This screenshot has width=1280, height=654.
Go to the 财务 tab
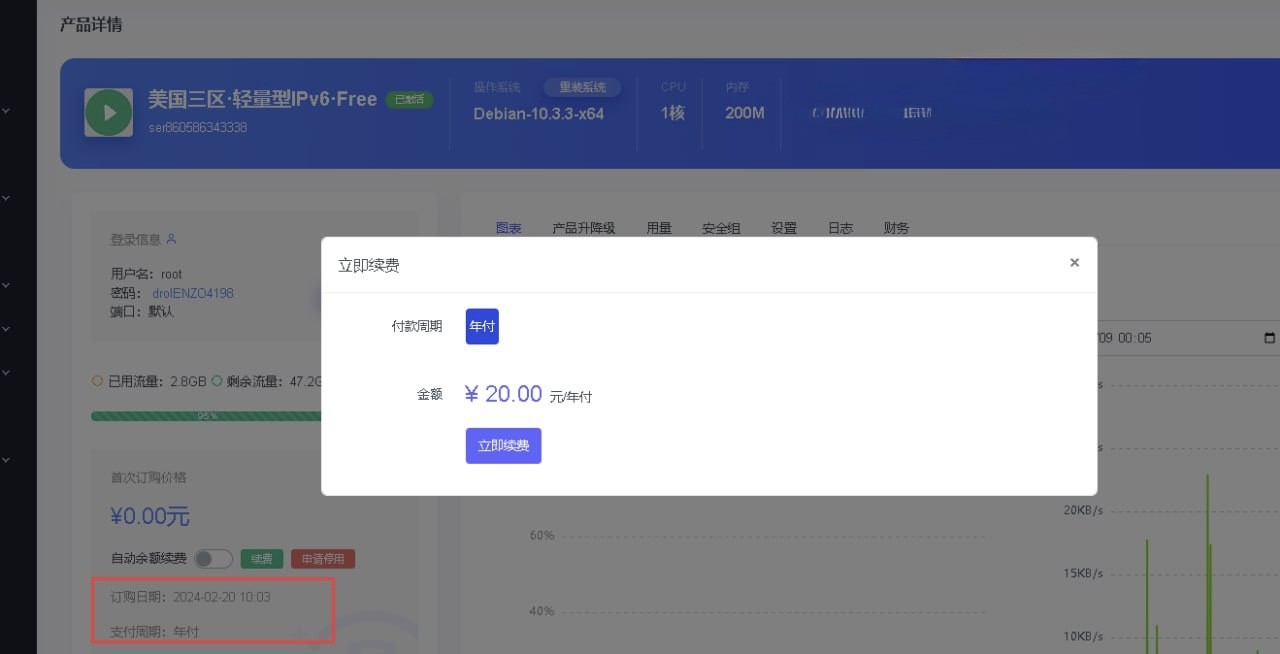(x=896, y=228)
